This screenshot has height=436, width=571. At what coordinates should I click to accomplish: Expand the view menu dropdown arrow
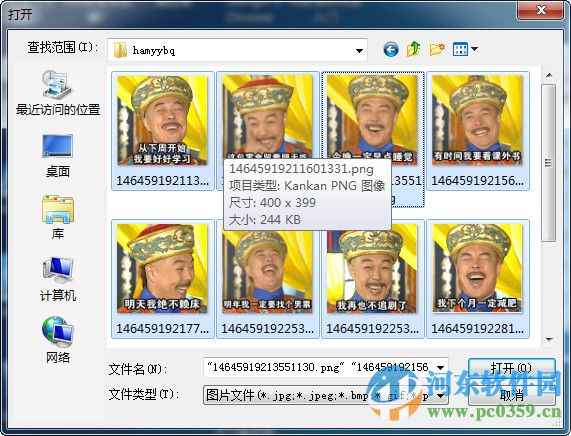click(474, 48)
